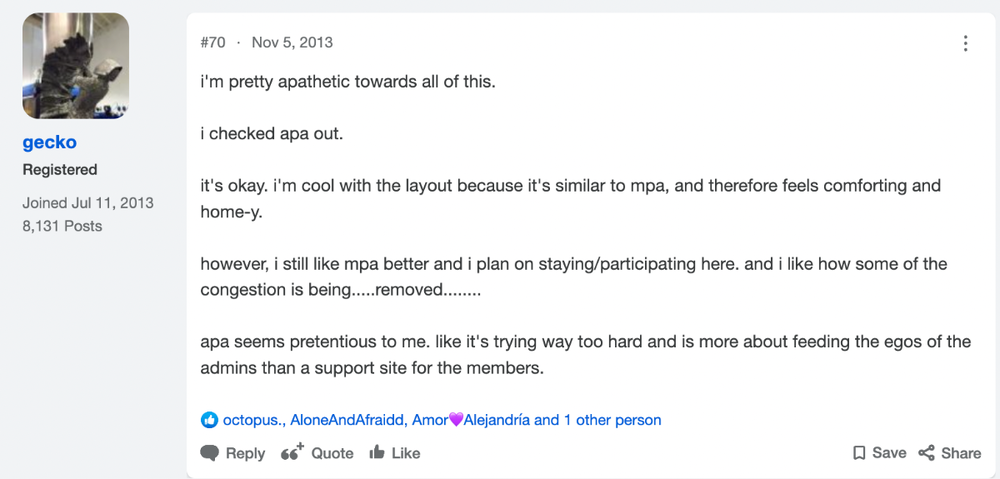The image size is (1000, 479).
Task: Click the Reply text button
Action: pos(245,453)
